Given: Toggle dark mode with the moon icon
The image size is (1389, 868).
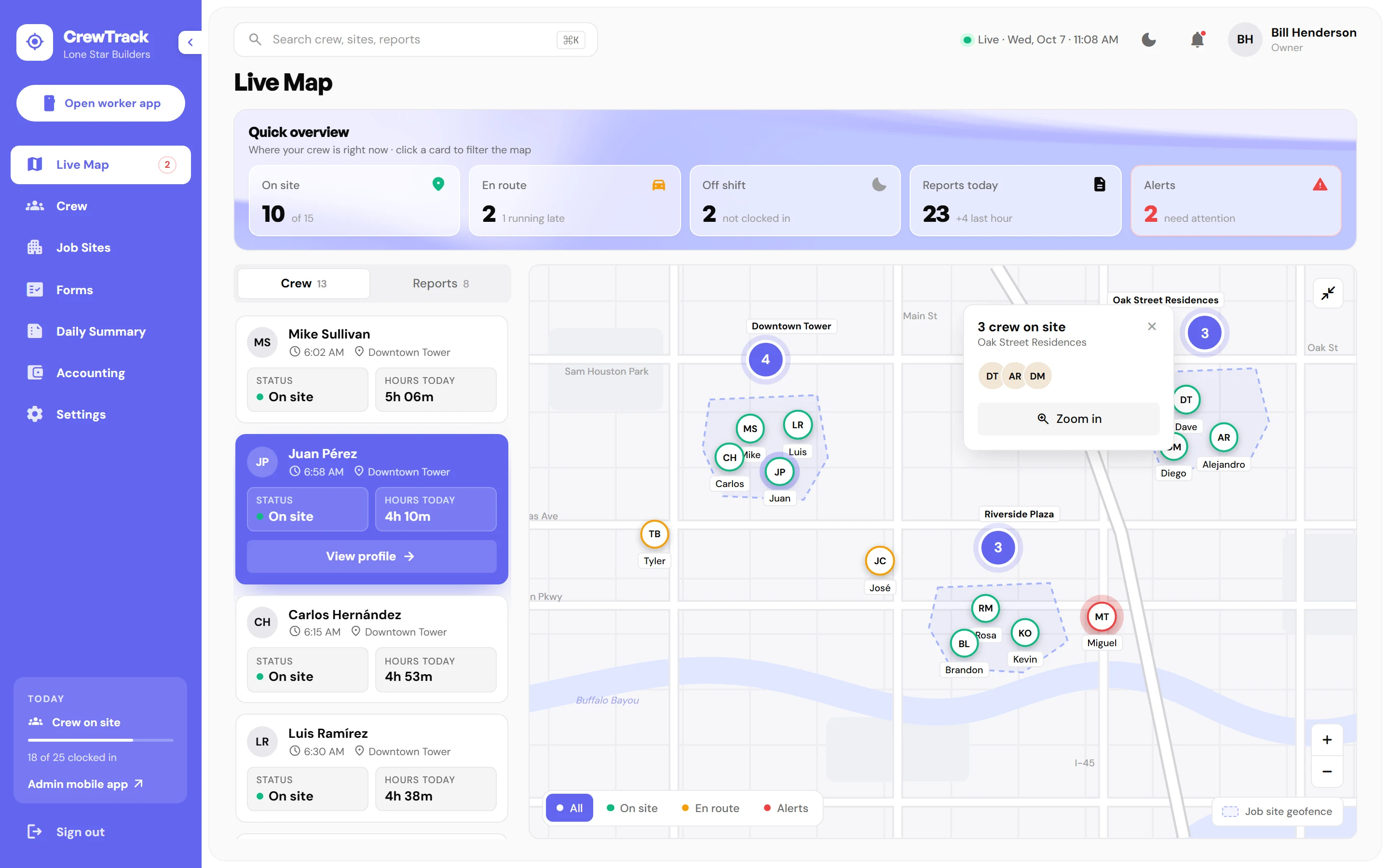Looking at the screenshot, I should tap(1148, 40).
